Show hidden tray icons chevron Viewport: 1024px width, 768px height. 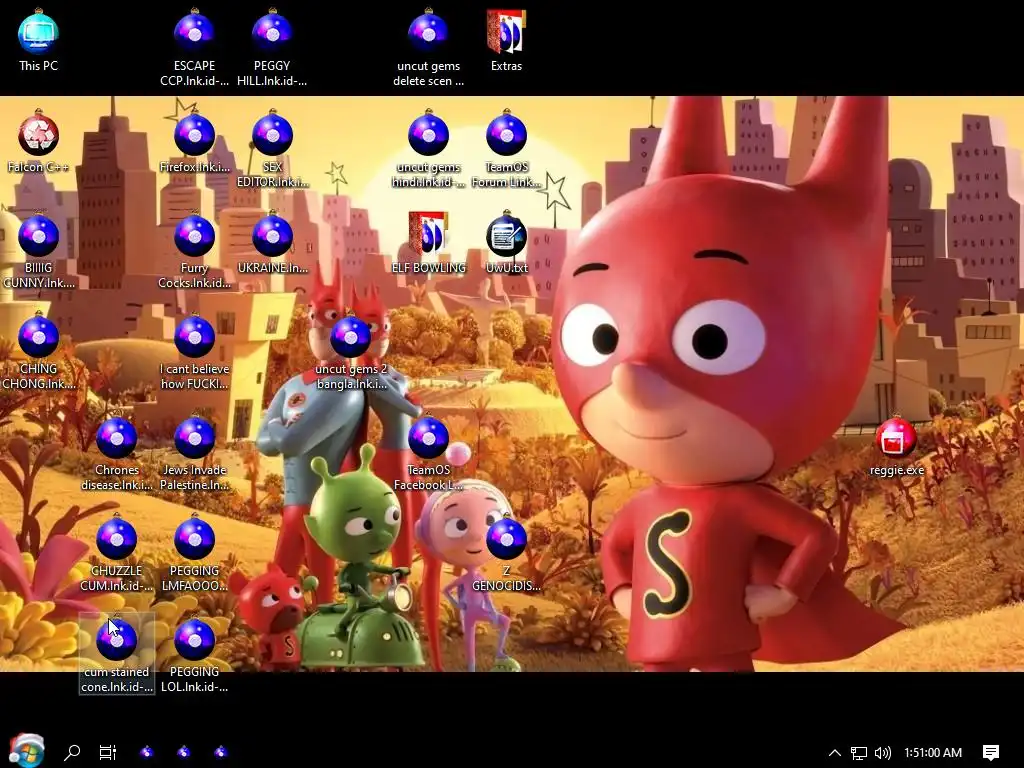click(x=835, y=752)
